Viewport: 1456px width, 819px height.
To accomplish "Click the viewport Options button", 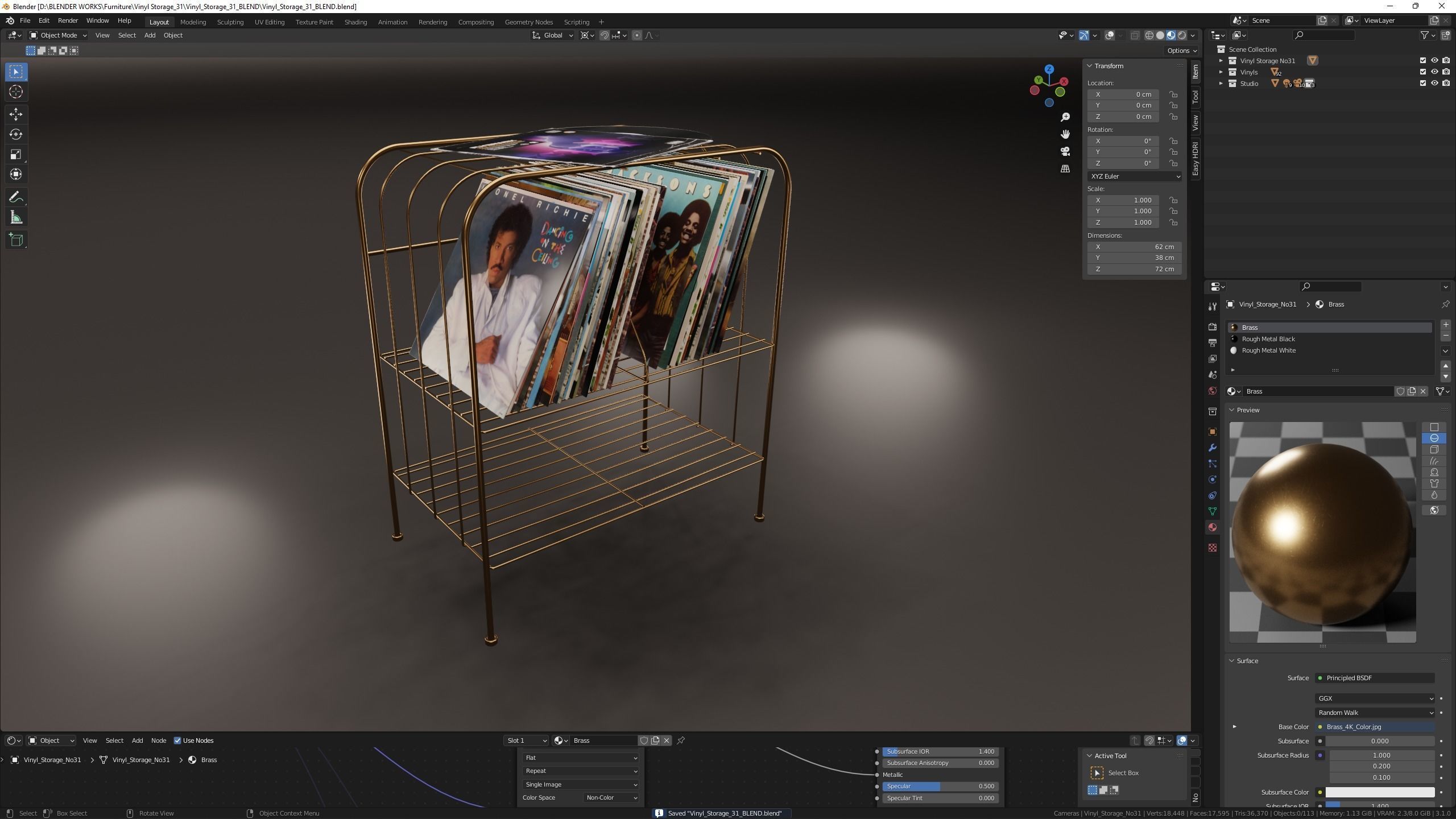I will pos(1181,51).
